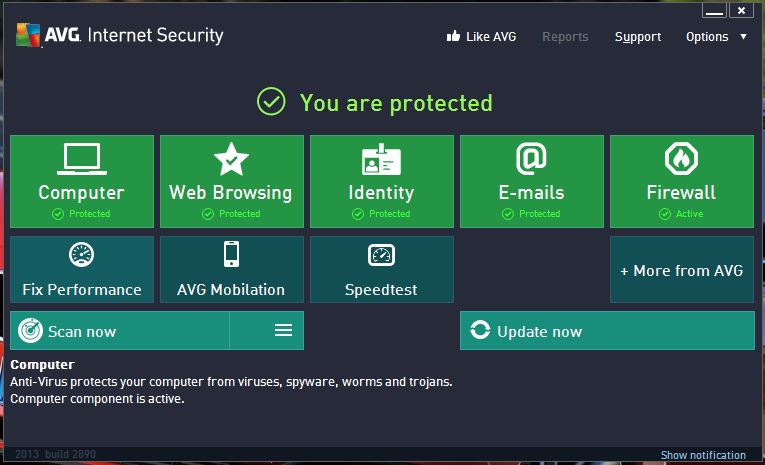Click the Firewall flame icon
Screen dimensions: 765x465
pyautogui.click(x=681, y=159)
